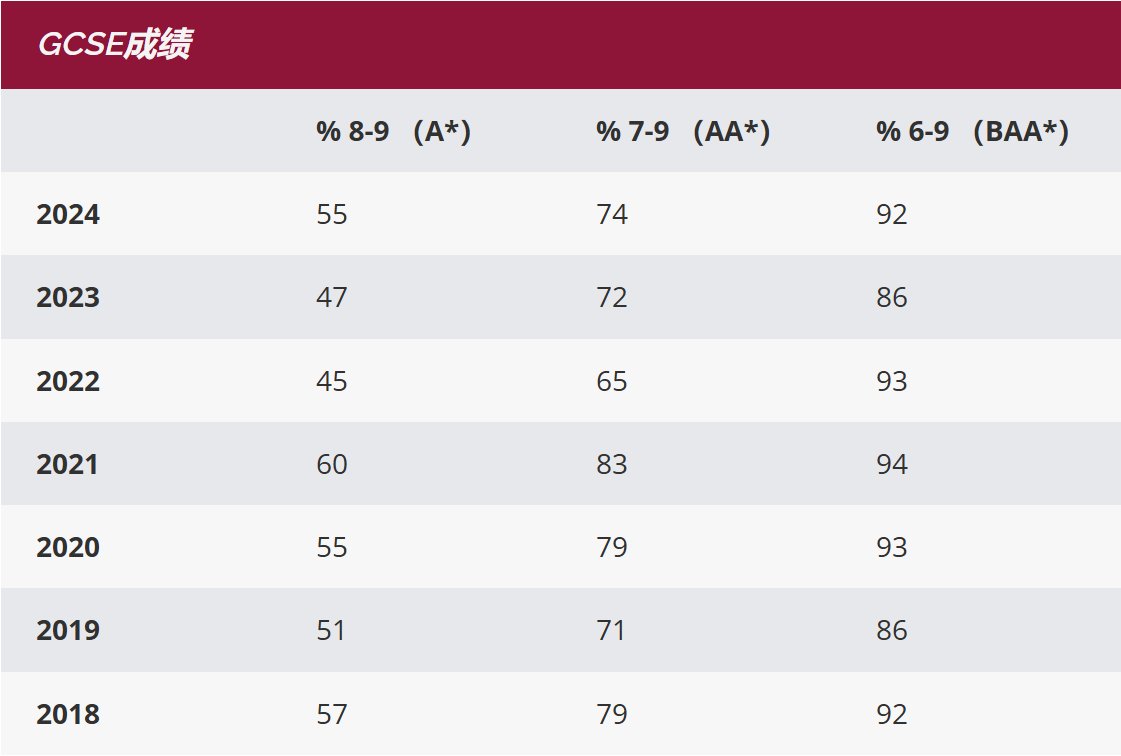
Task: Select the % 8-9 (A*) column header
Action: (x=393, y=132)
